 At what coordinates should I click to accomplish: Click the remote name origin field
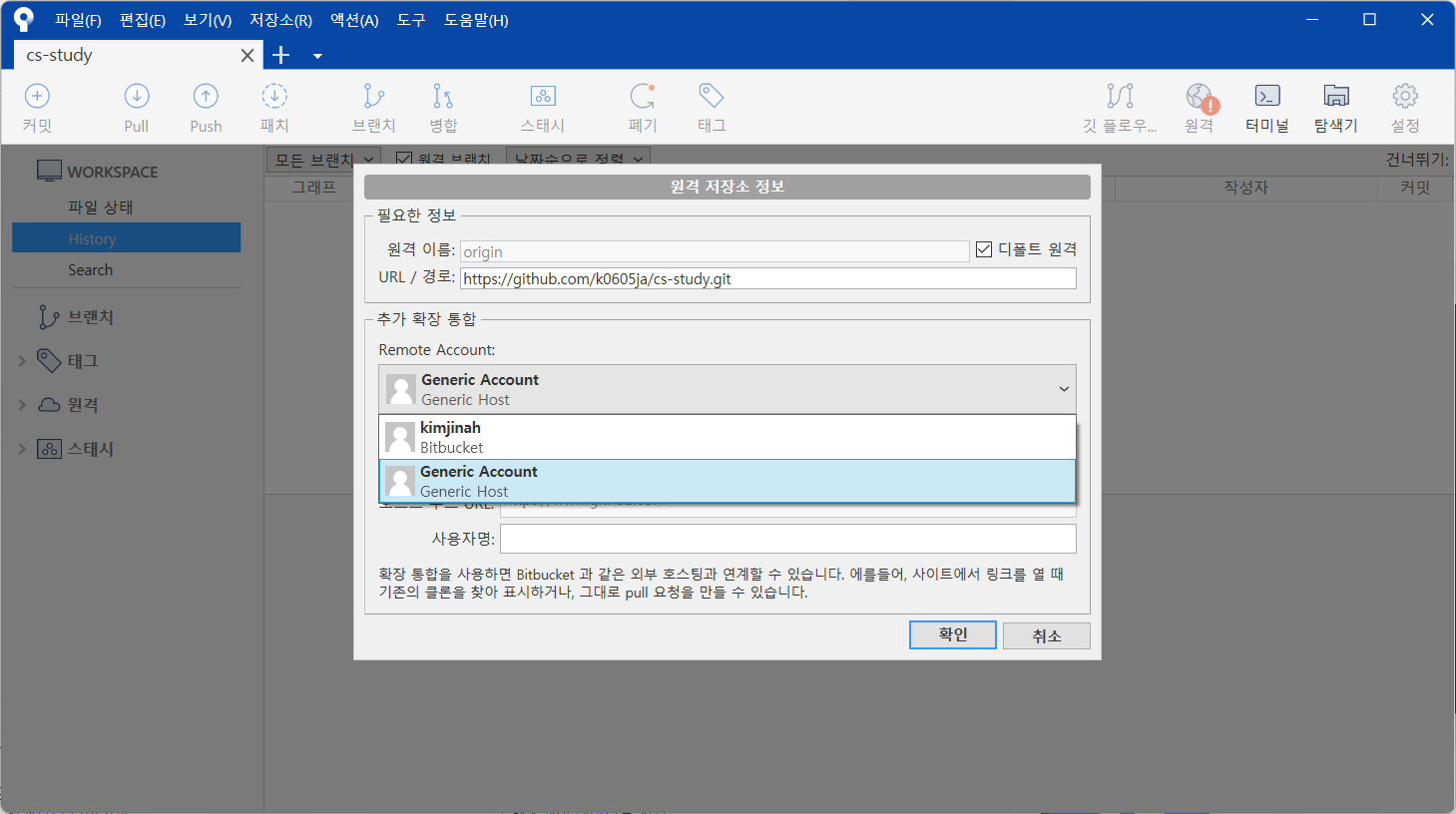point(715,251)
